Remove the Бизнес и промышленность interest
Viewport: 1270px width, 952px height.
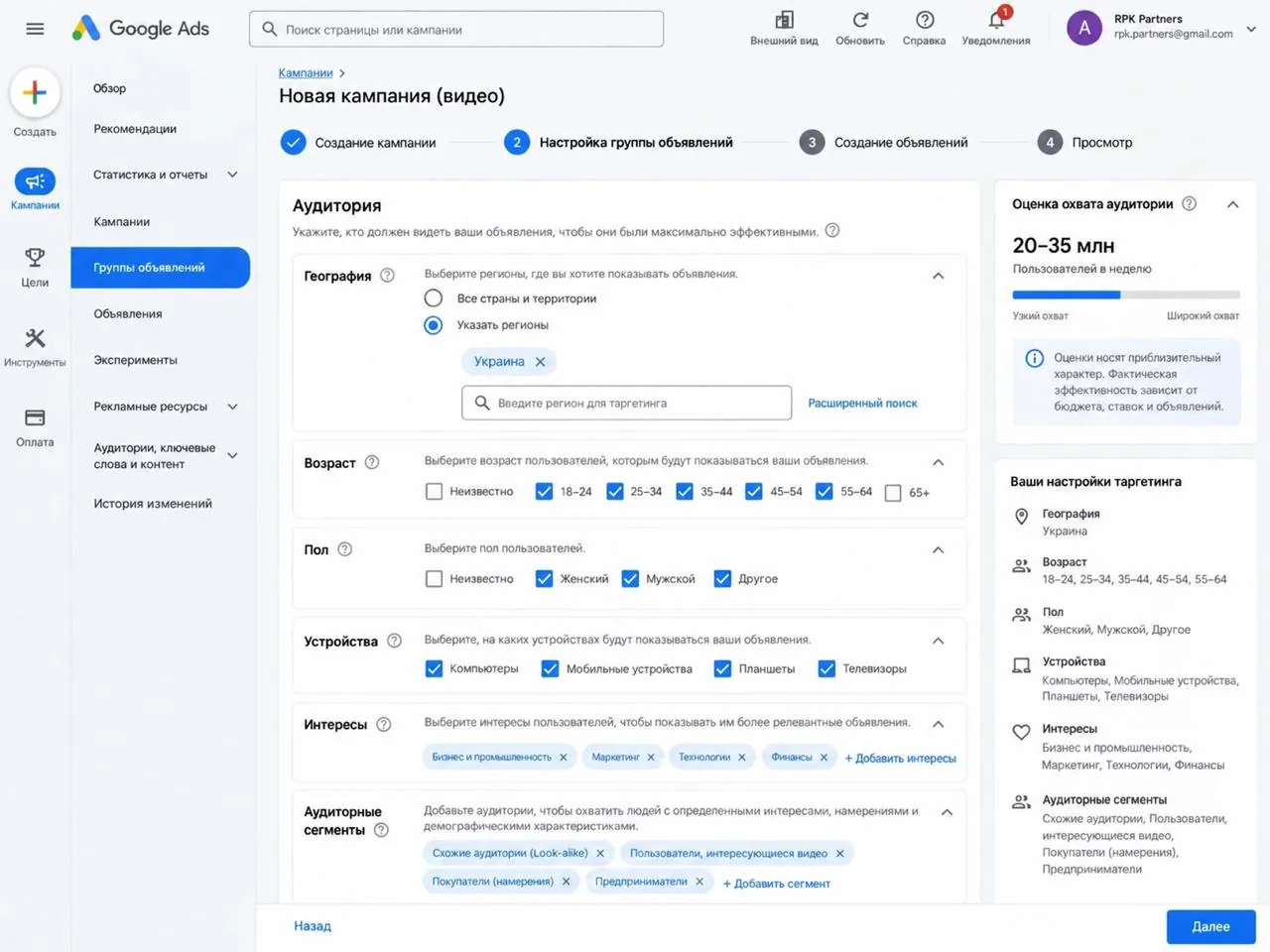click(564, 758)
